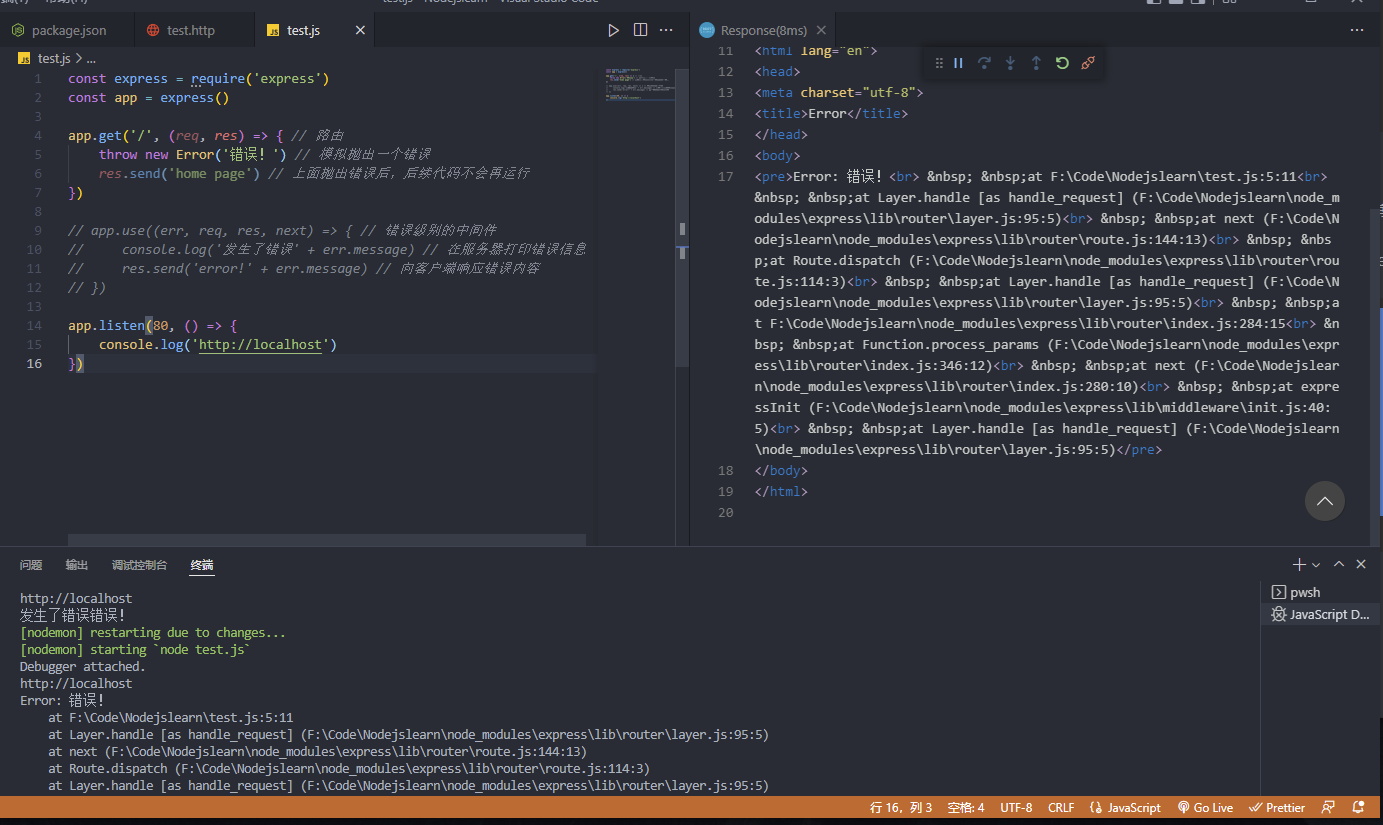1383x825 pixels.
Task: Open the terminal launch profile dropdown
Action: point(1316,565)
